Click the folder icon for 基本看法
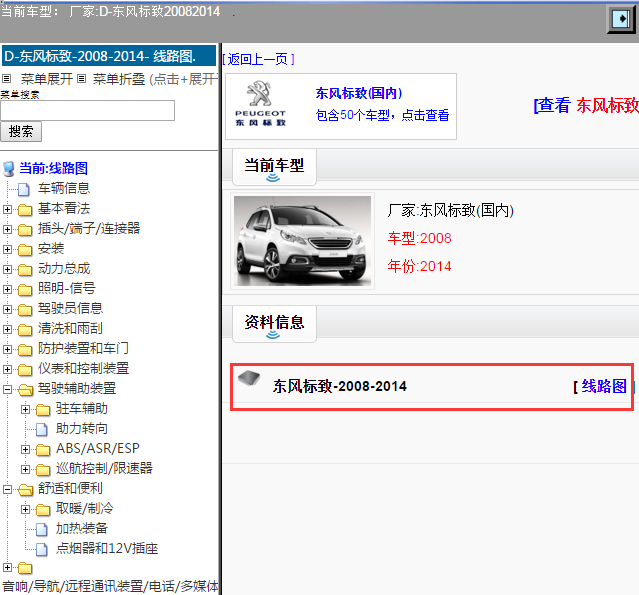This screenshot has height=595, width=639. point(25,209)
